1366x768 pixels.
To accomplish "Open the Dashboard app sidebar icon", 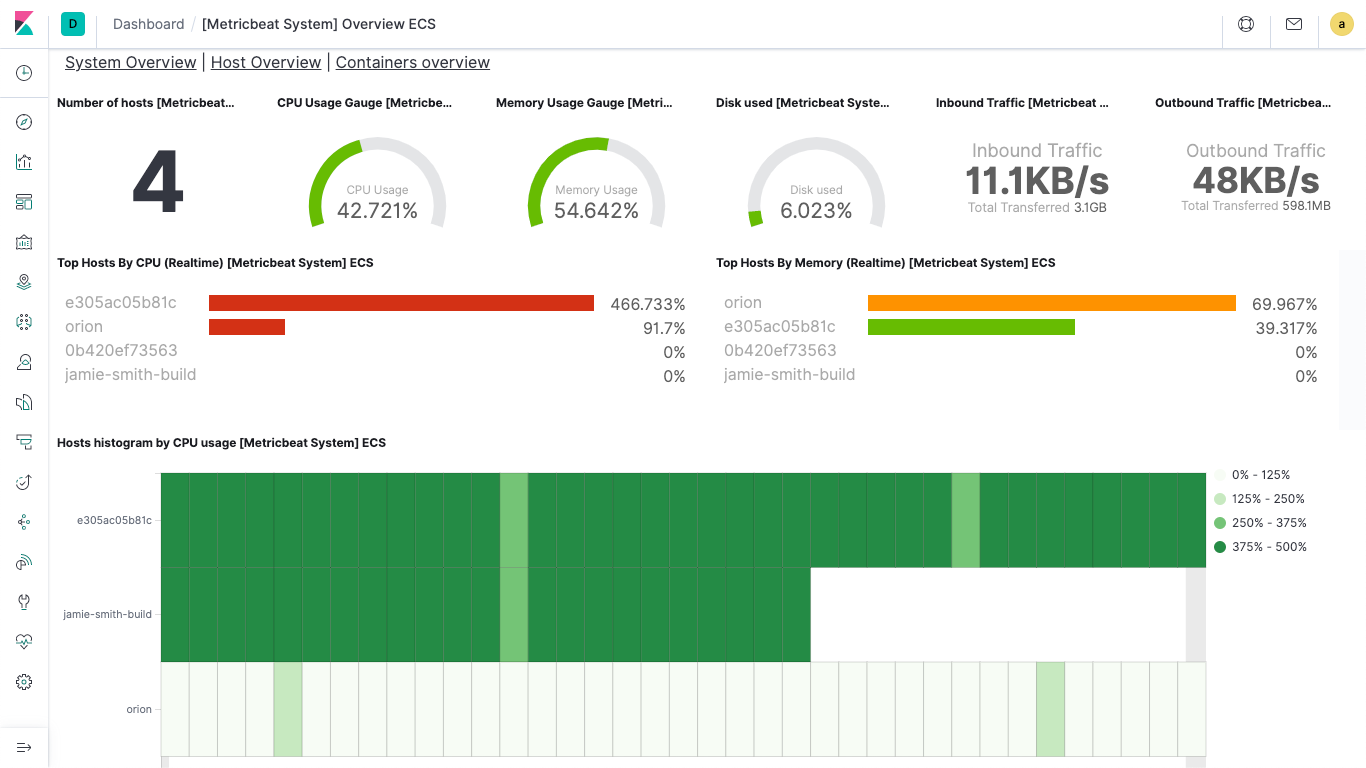I will tap(24, 202).
